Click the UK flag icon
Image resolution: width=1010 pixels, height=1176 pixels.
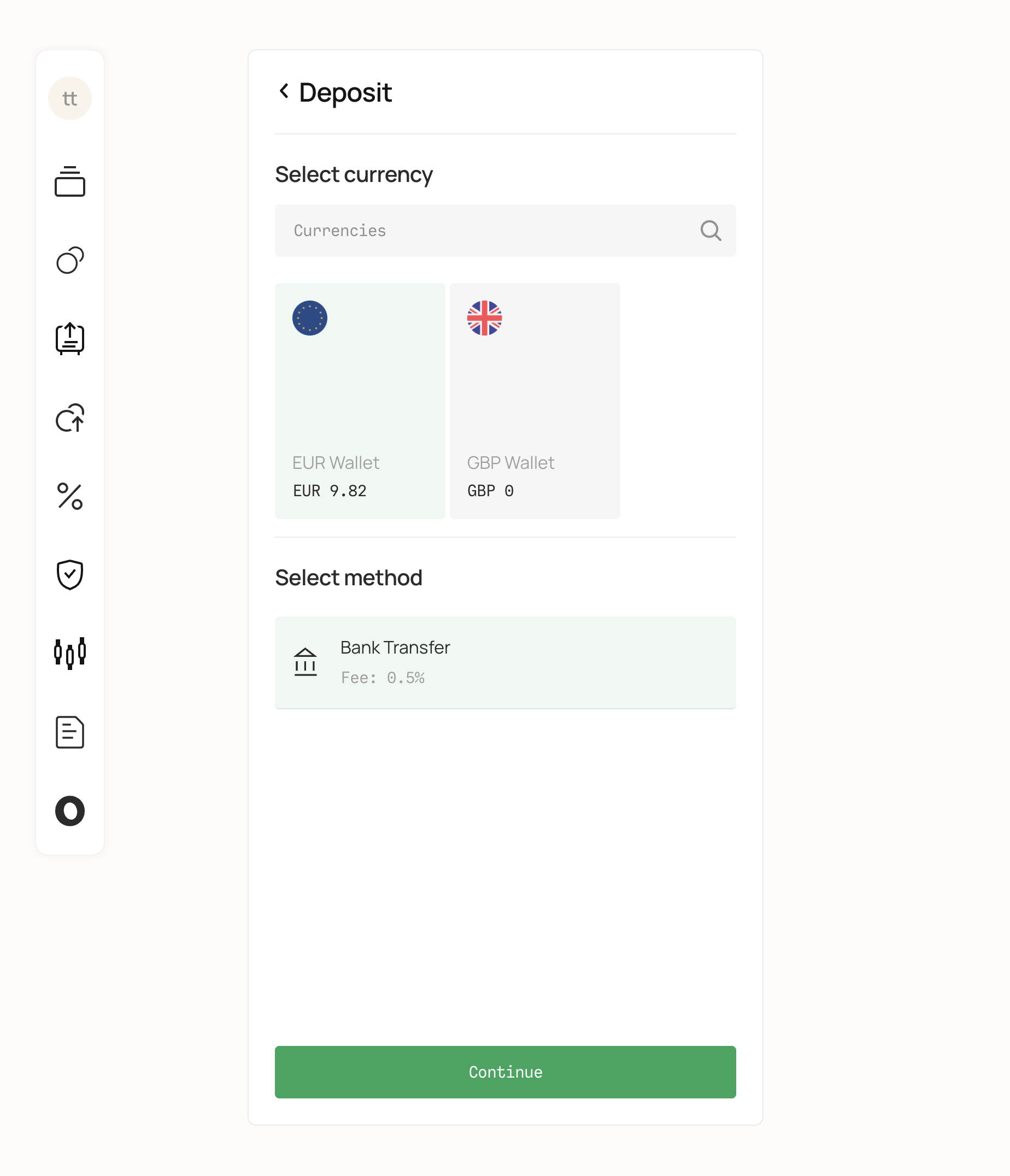(x=484, y=318)
